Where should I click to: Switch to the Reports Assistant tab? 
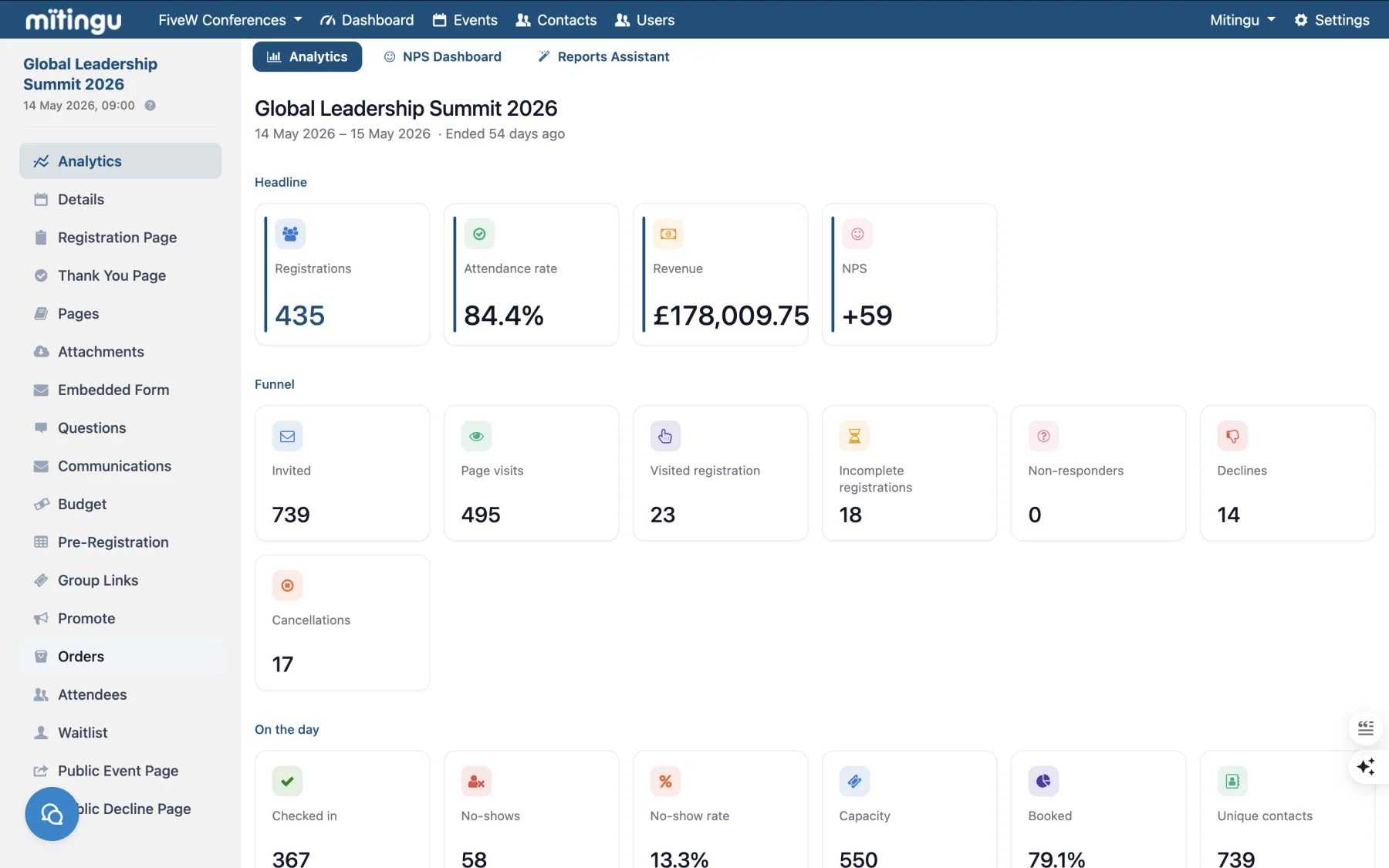(x=603, y=56)
